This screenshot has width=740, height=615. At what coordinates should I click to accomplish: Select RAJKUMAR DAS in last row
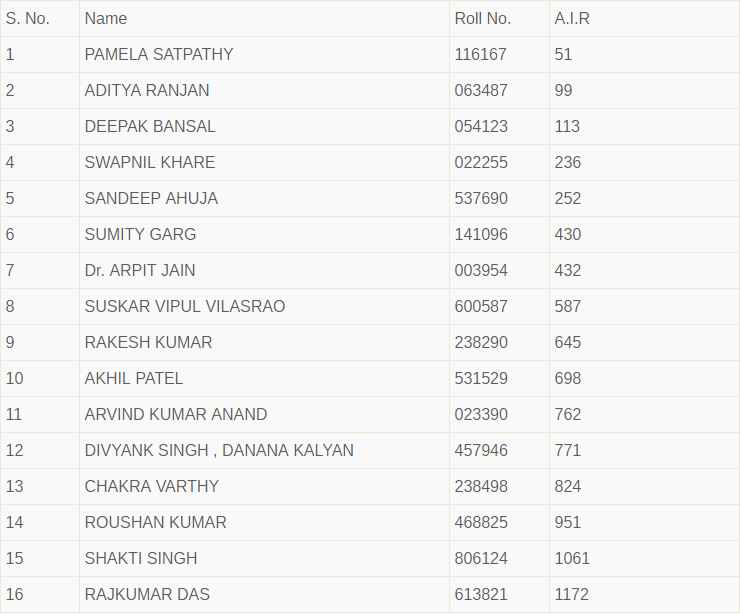pos(147,594)
